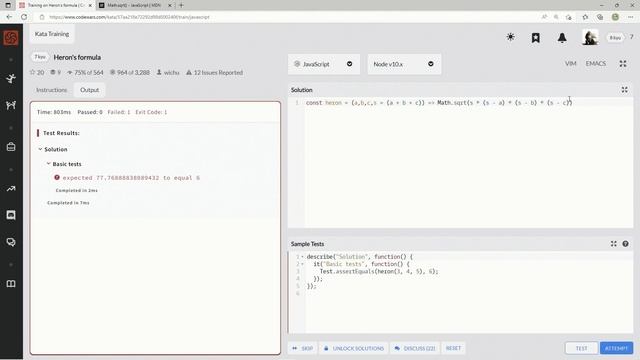Open the torii gate icon in sidebar
This screenshot has width=640, height=360.
pyautogui.click(x=11, y=105)
